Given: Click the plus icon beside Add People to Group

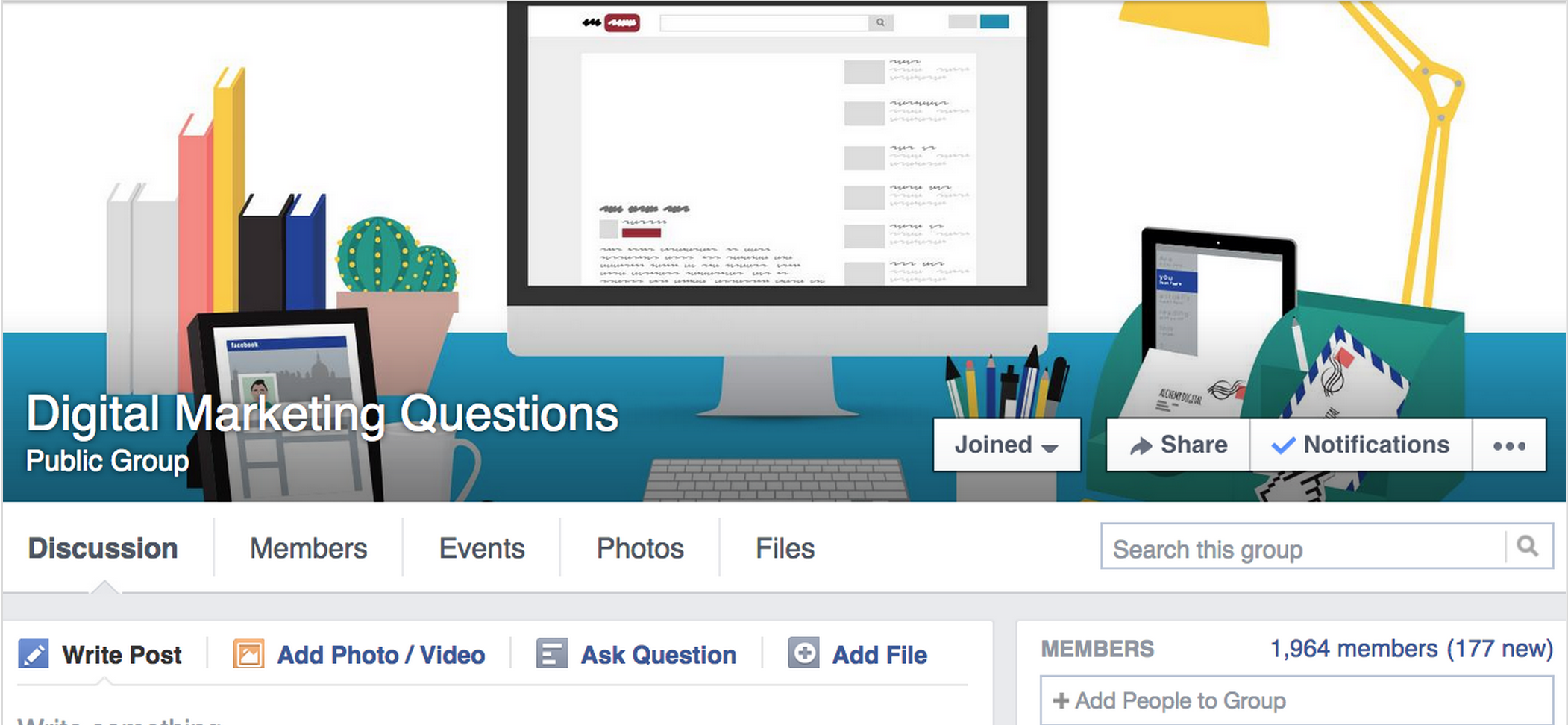Looking at the screenshot, I should coord(1061,700).
